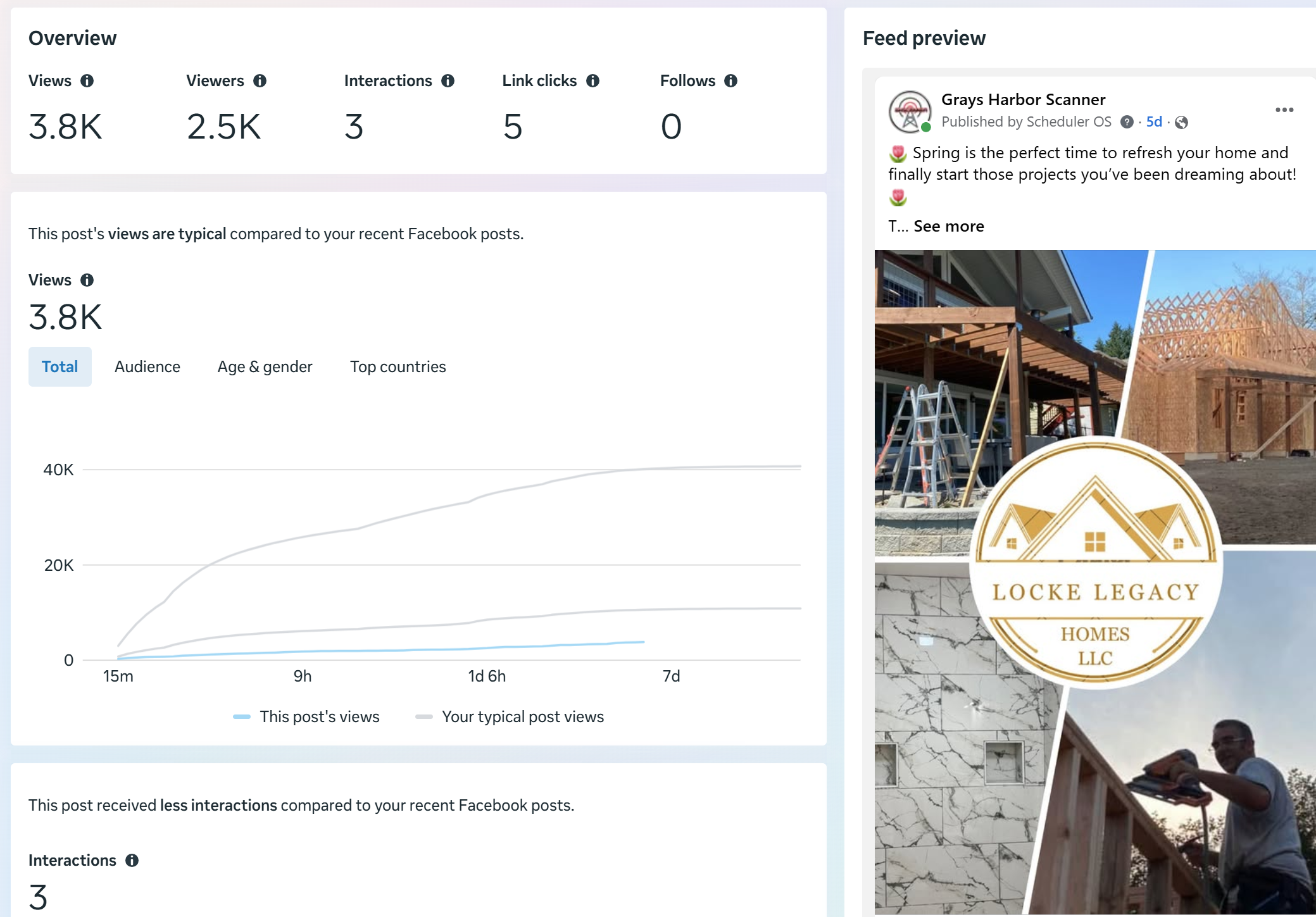This screenshot has height=917, width=1316.
Task: Click the Follows value 0
Action: pos(671,127)
